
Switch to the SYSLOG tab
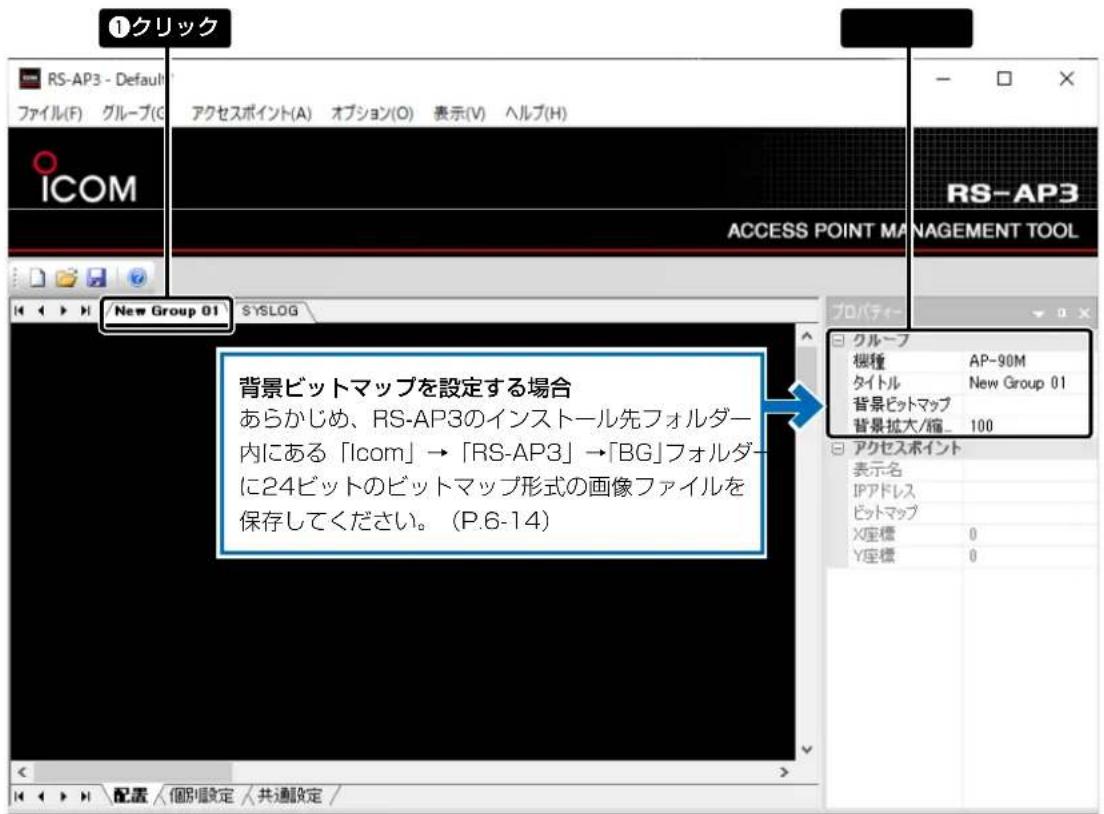click(270, 311)
